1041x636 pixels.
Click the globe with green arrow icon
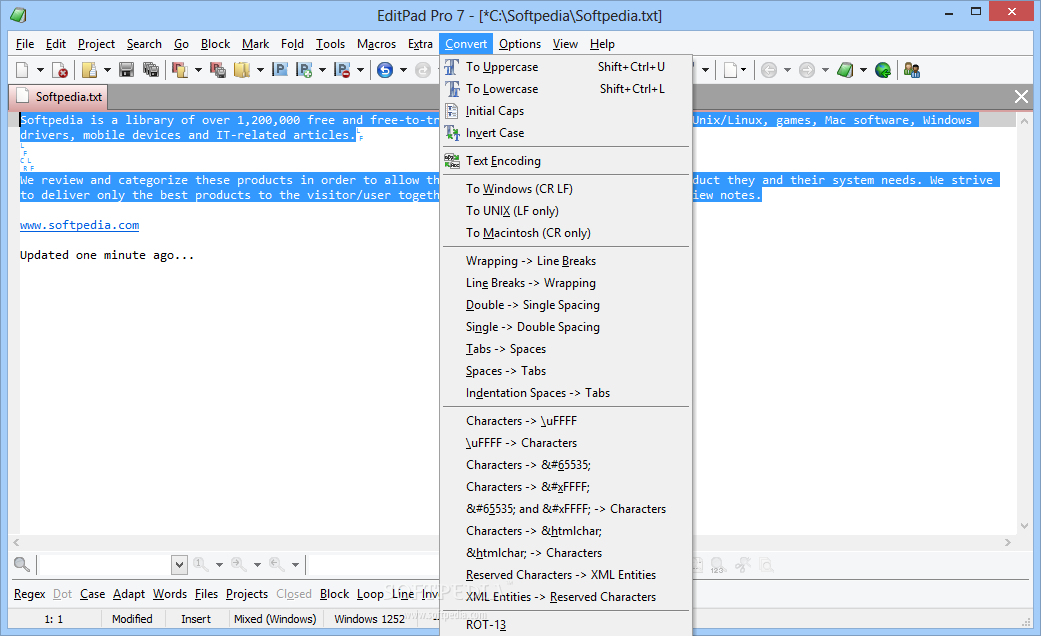pos(882,70)
